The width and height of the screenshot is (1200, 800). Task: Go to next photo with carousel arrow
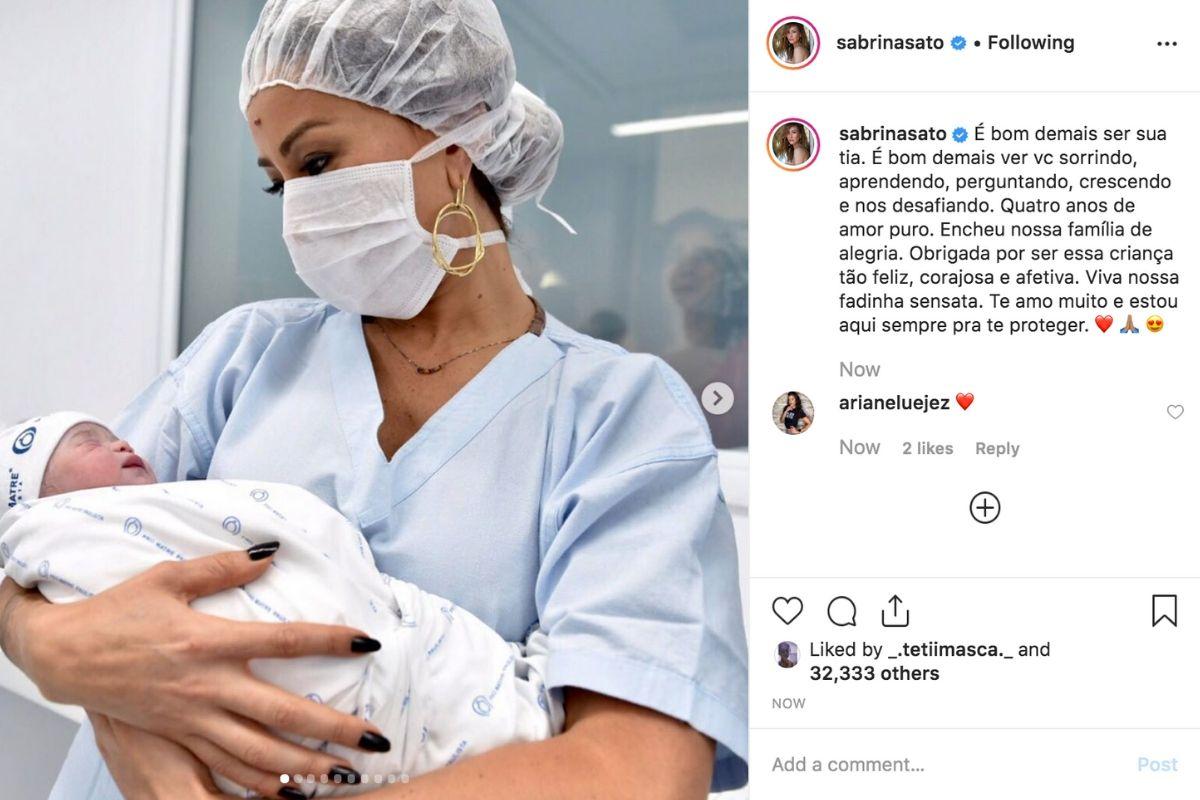coord(716,398)
